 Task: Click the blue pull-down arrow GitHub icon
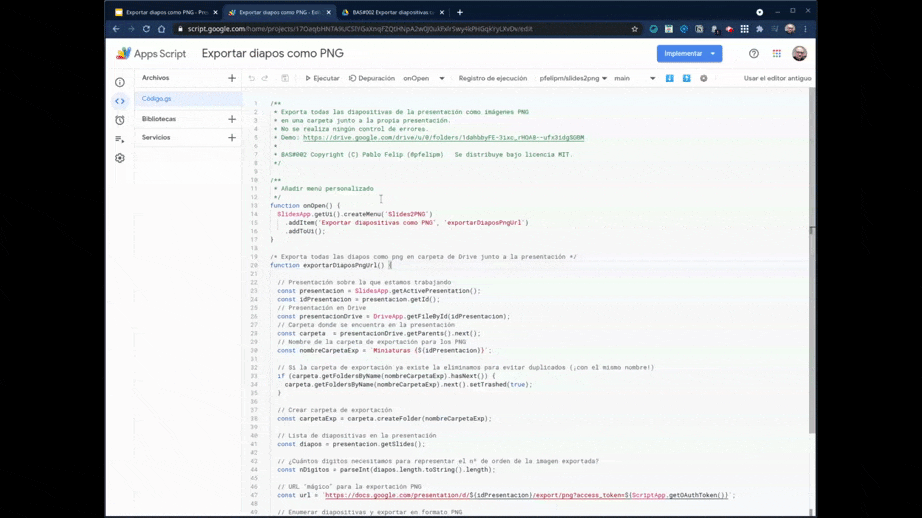[669, 78]
